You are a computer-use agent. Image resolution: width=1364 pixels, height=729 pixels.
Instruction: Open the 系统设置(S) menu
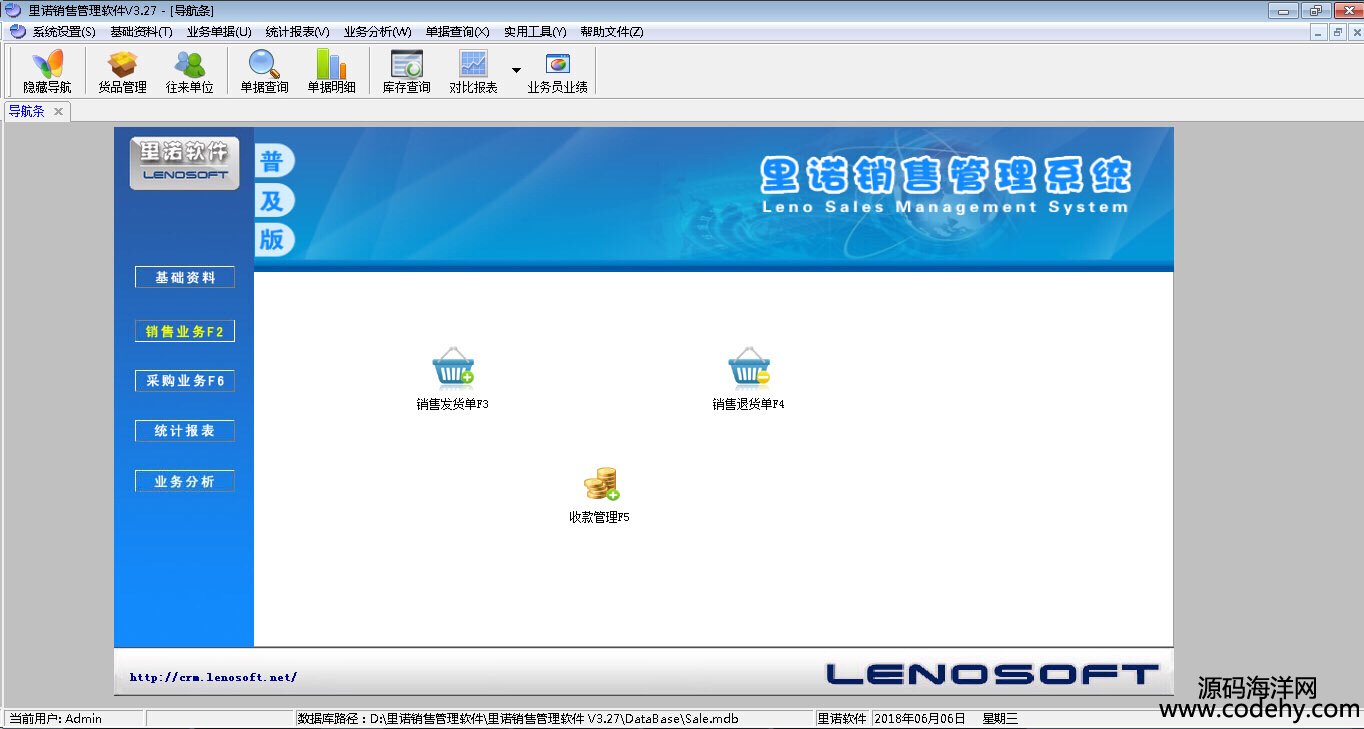64,32
